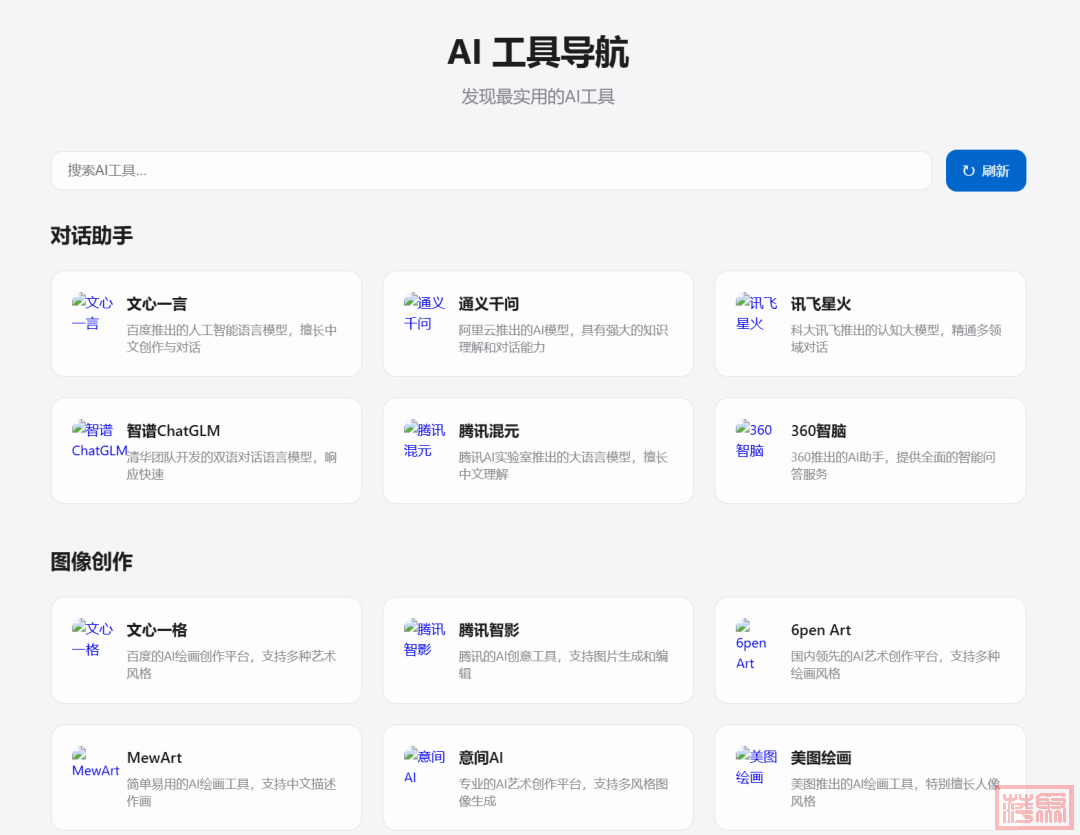Click description 清华团队开发的双语对话语言模型

232,465
